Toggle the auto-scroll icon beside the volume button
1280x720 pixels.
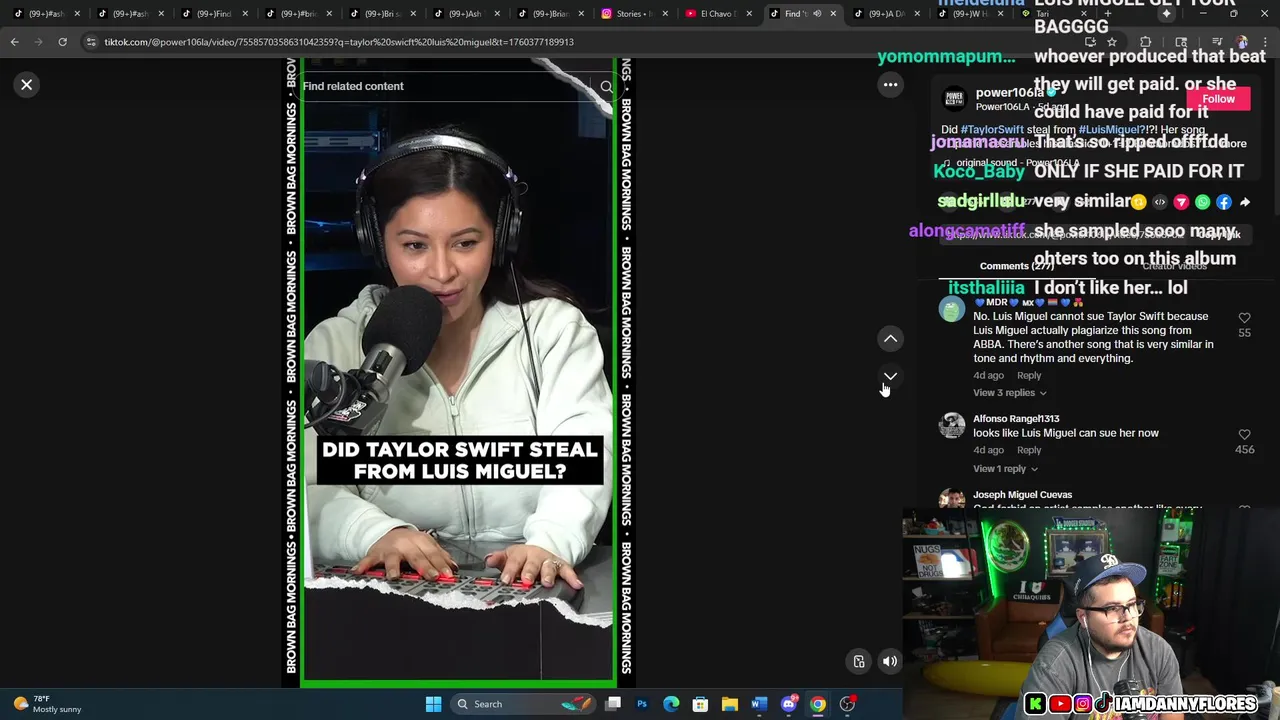pos(858,661)
